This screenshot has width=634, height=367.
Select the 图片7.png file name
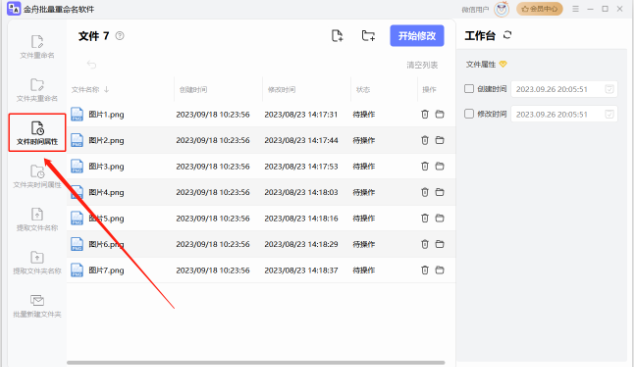[x=106, y=270]
